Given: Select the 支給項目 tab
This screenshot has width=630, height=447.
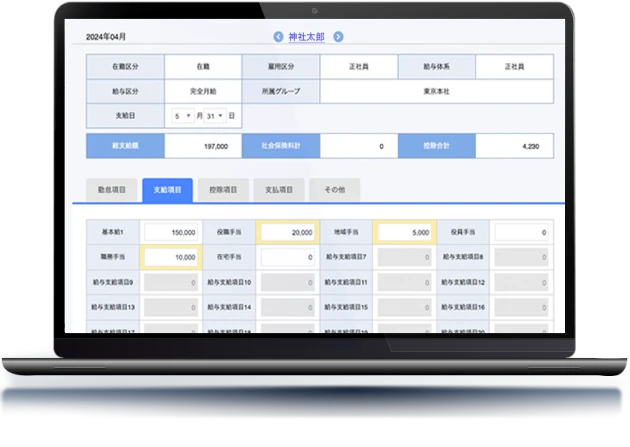Looking at the screenshot, I should coord(168,189).
